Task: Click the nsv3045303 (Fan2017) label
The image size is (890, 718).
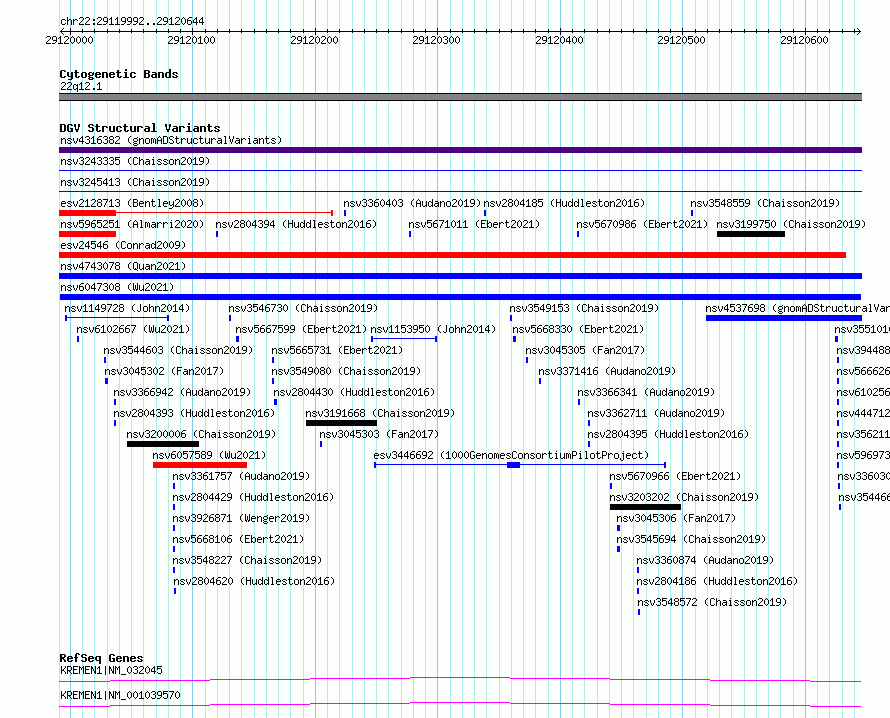Action: tap(379, 434)
